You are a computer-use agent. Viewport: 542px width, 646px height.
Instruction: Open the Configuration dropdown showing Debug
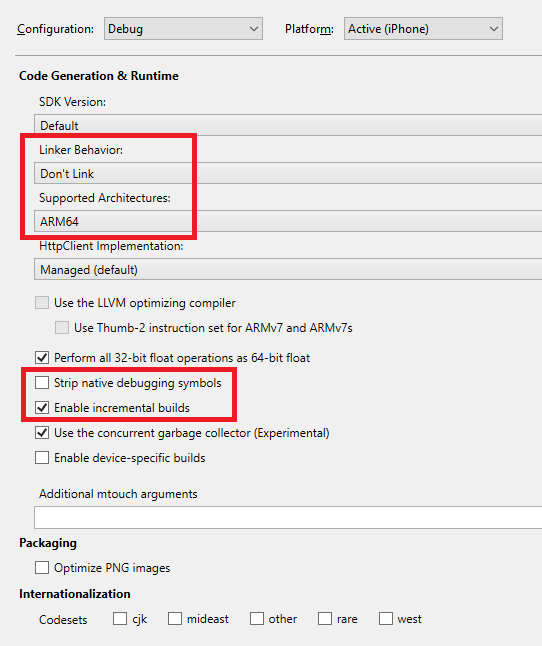tap(183, 29)
